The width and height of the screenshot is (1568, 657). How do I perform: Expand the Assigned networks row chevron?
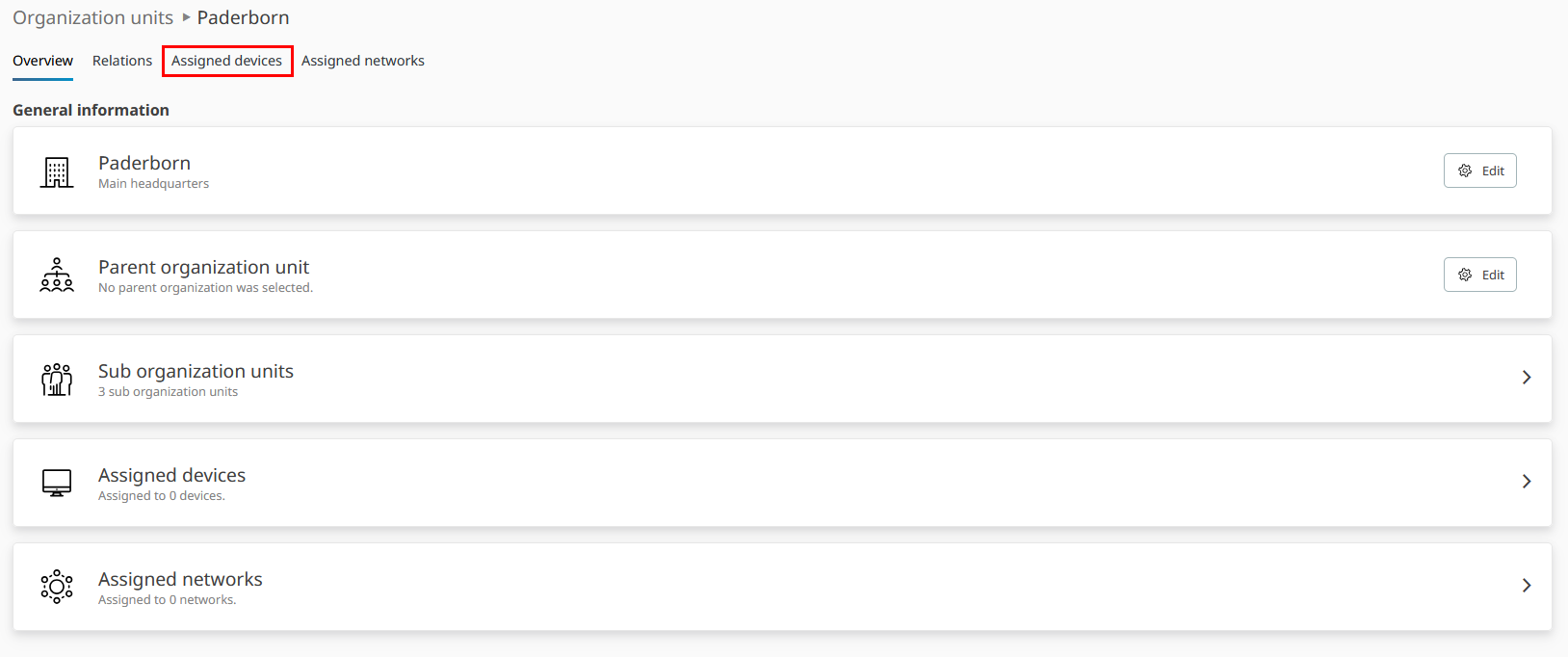click(1527, 586)
